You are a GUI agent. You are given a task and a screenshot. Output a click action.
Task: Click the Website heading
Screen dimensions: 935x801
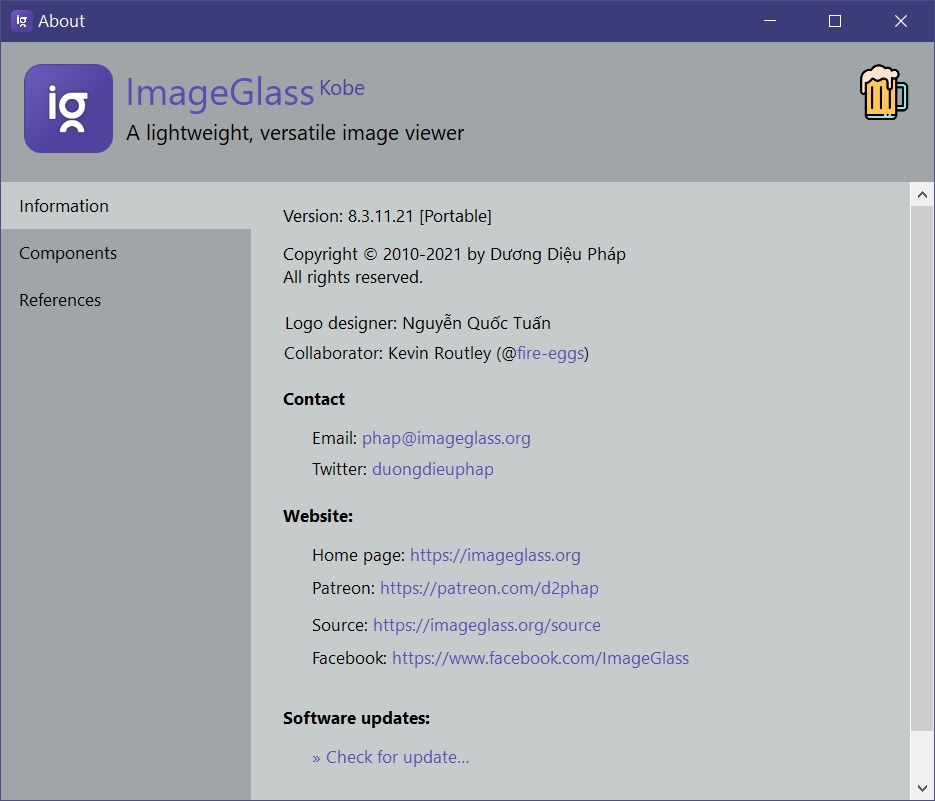coord(318,516)
